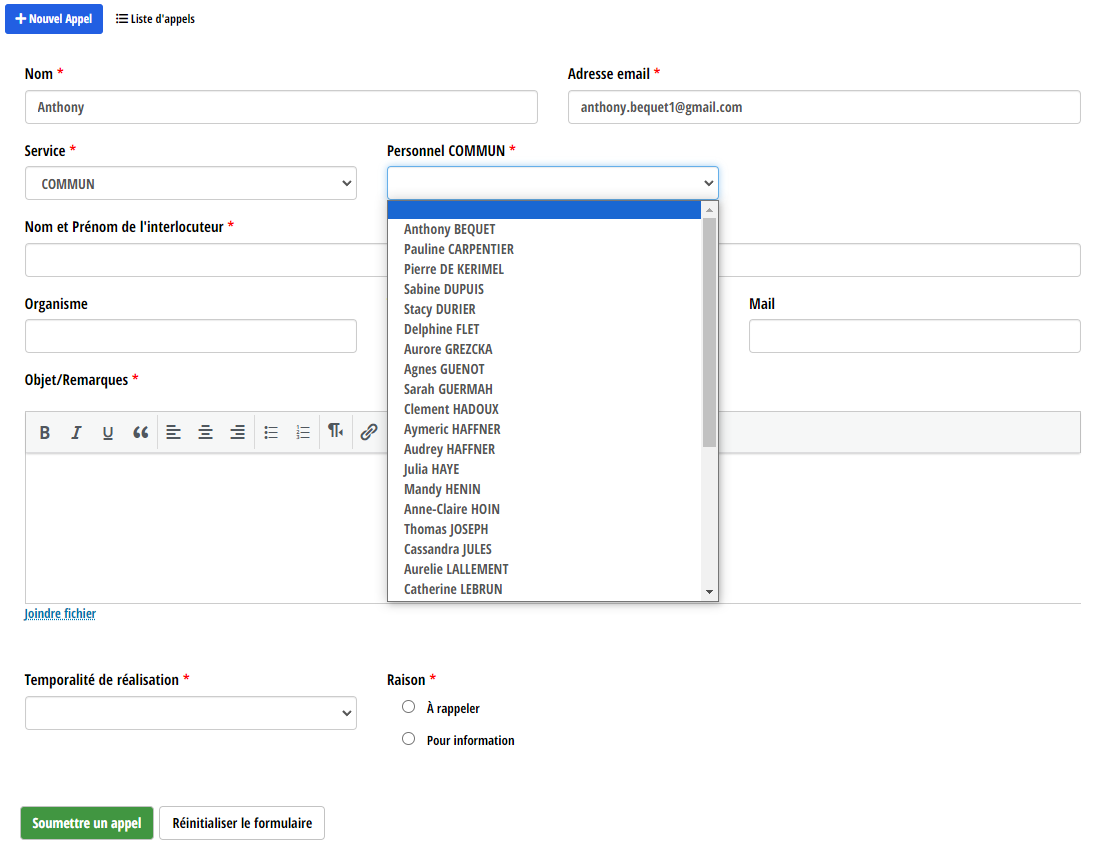Screen dimensions: 1106x849
Task: Insert a bulleted list
Action: pyautogui.click(x=270, y=433)
